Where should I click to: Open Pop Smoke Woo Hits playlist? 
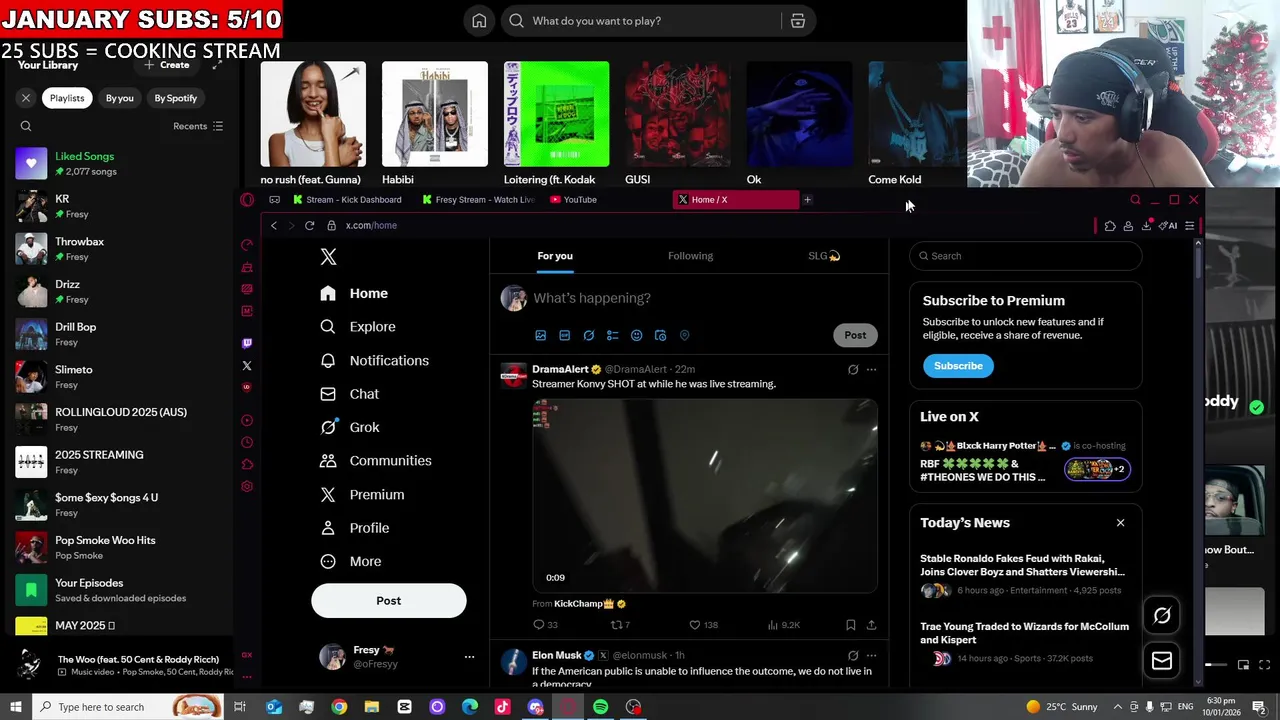coord(120,547)
